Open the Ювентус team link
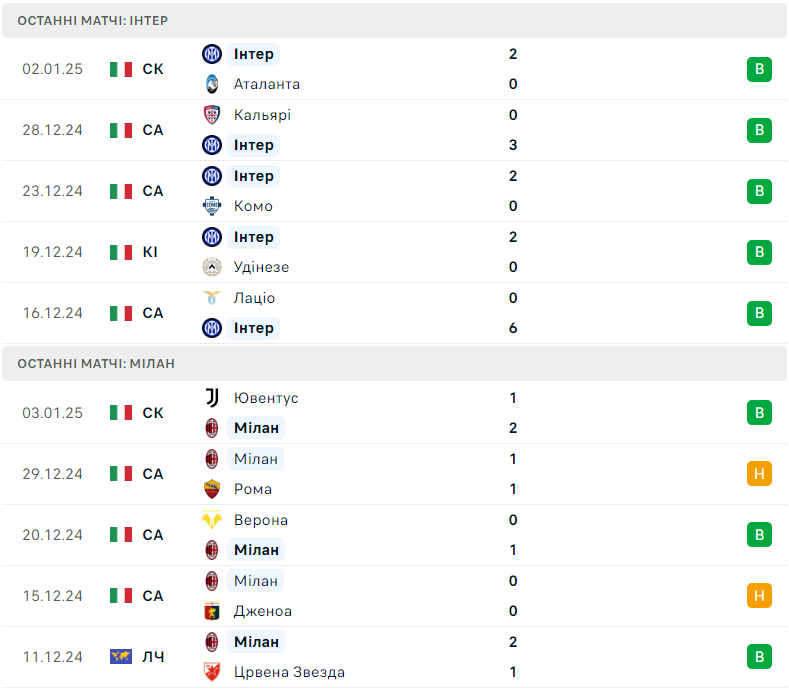Screen dimensions: 789x690 click(x=265, y=398)
